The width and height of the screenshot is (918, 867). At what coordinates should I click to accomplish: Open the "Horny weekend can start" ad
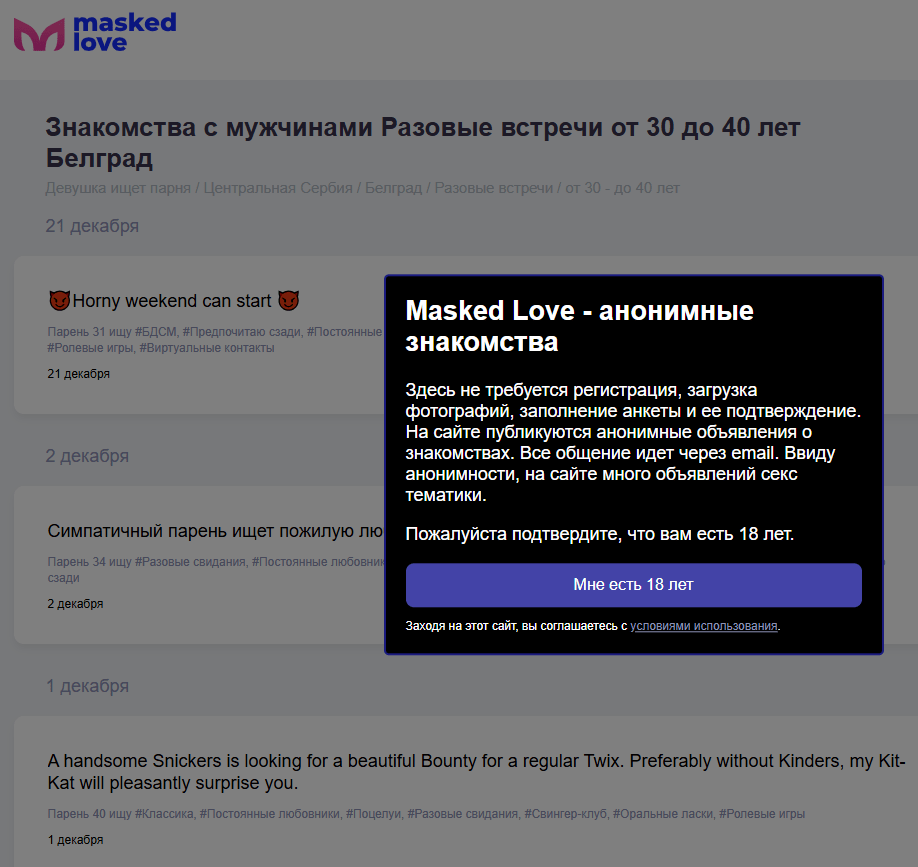coord(173,301)
